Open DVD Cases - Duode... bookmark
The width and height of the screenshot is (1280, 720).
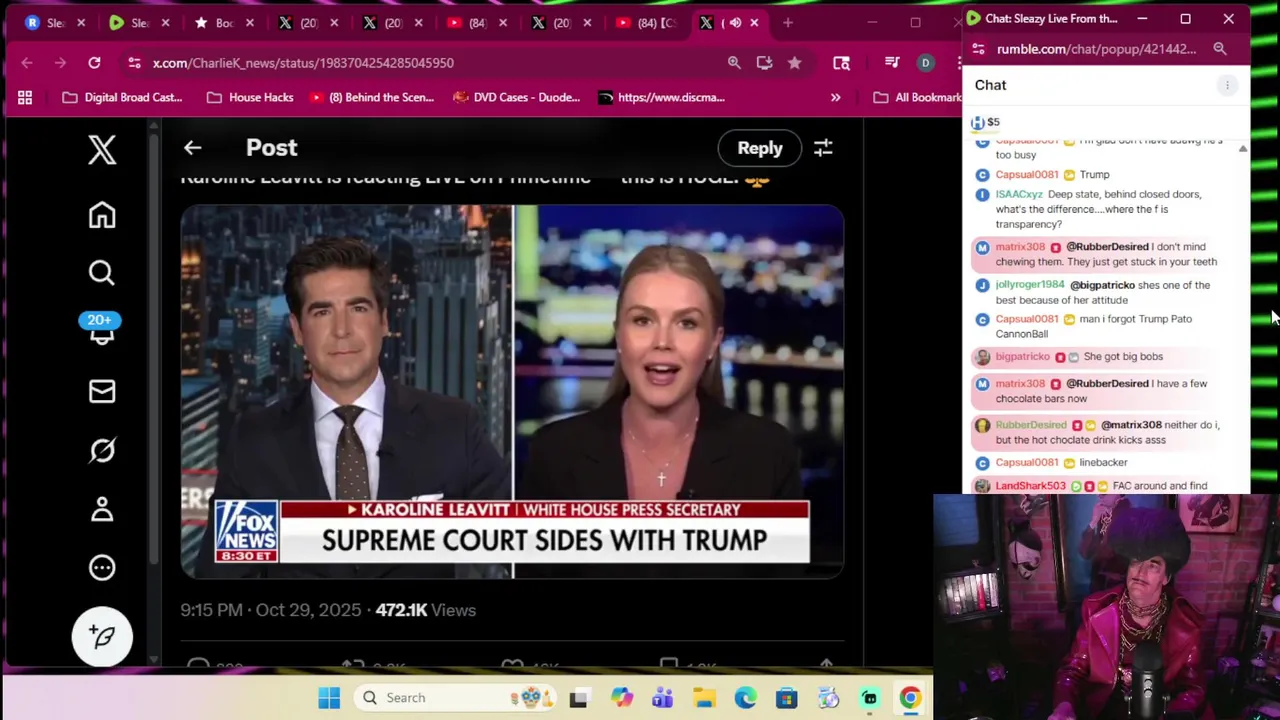tap(516, 97)
